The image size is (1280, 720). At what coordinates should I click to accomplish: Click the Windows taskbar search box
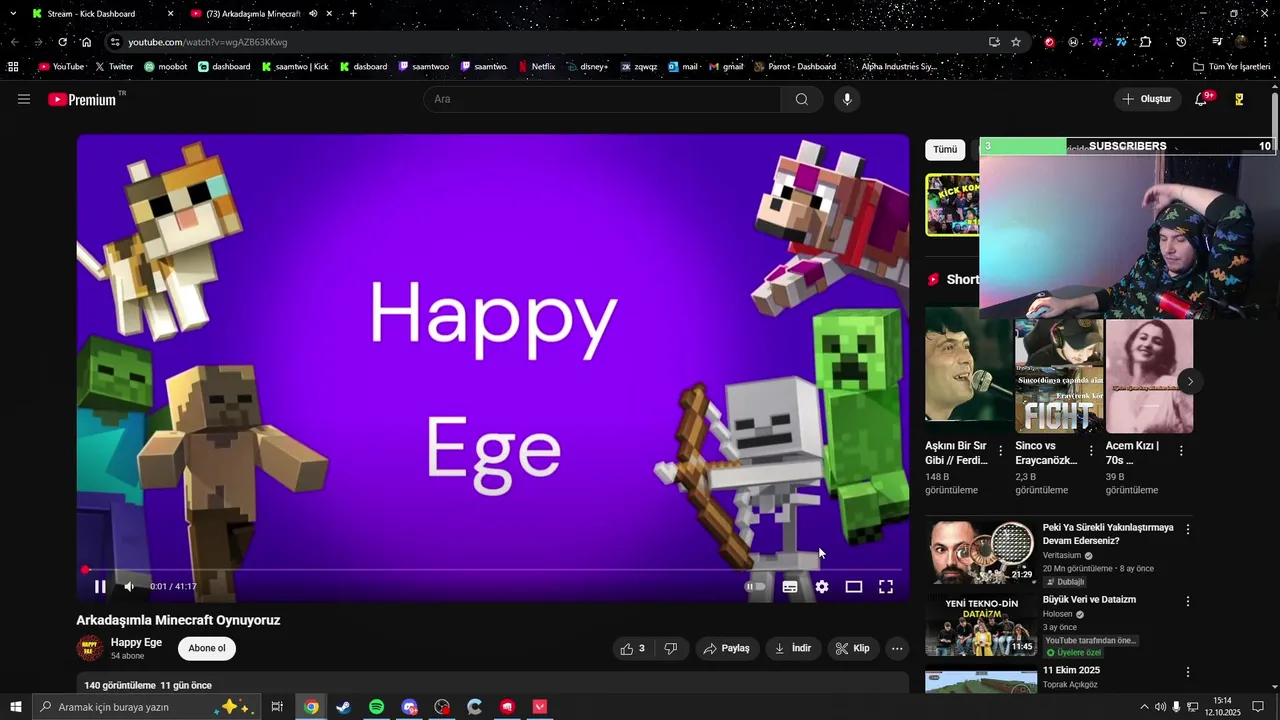point(146,707)
